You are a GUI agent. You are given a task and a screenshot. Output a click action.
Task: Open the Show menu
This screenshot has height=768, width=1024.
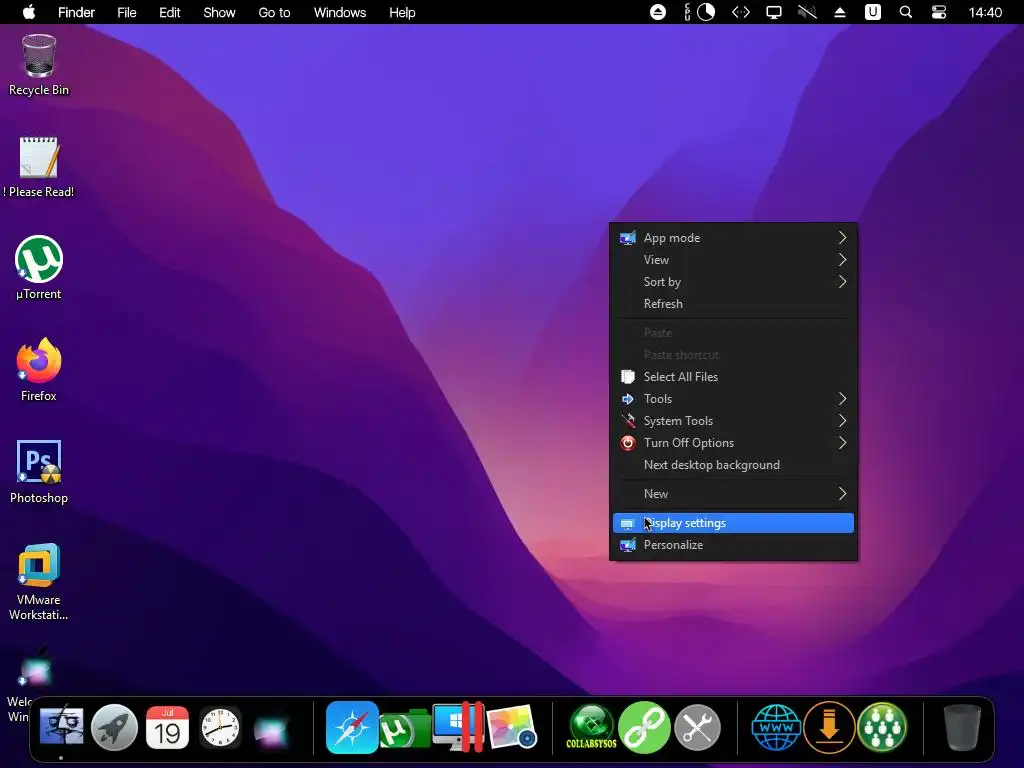pyautogui.click(x=219, y=12)
